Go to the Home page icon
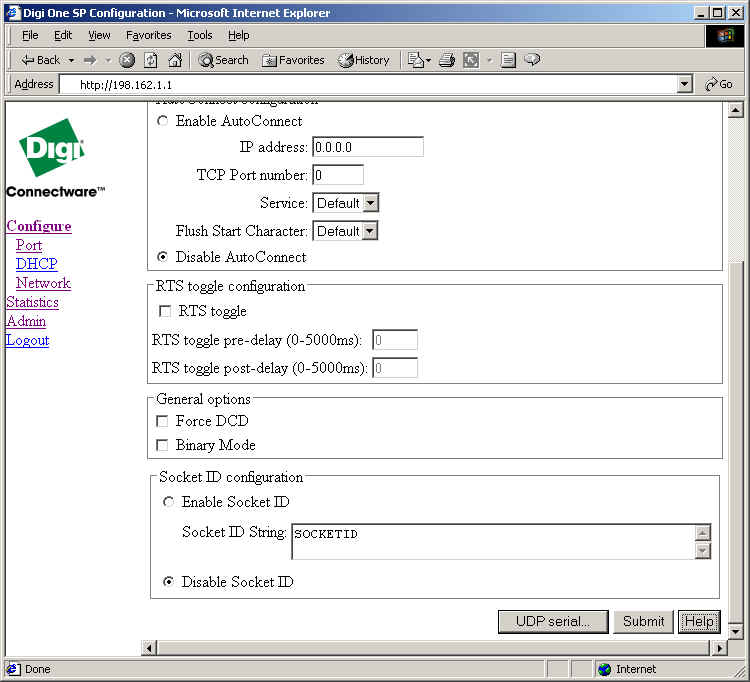 [175, 60]
